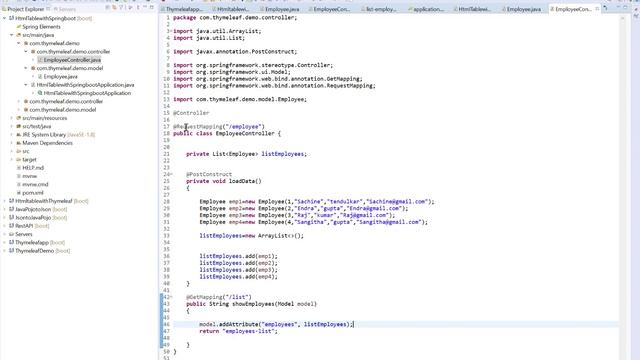The image size is (640, 360).
Task: Select the mvnw file
Action: coord(30,176)
